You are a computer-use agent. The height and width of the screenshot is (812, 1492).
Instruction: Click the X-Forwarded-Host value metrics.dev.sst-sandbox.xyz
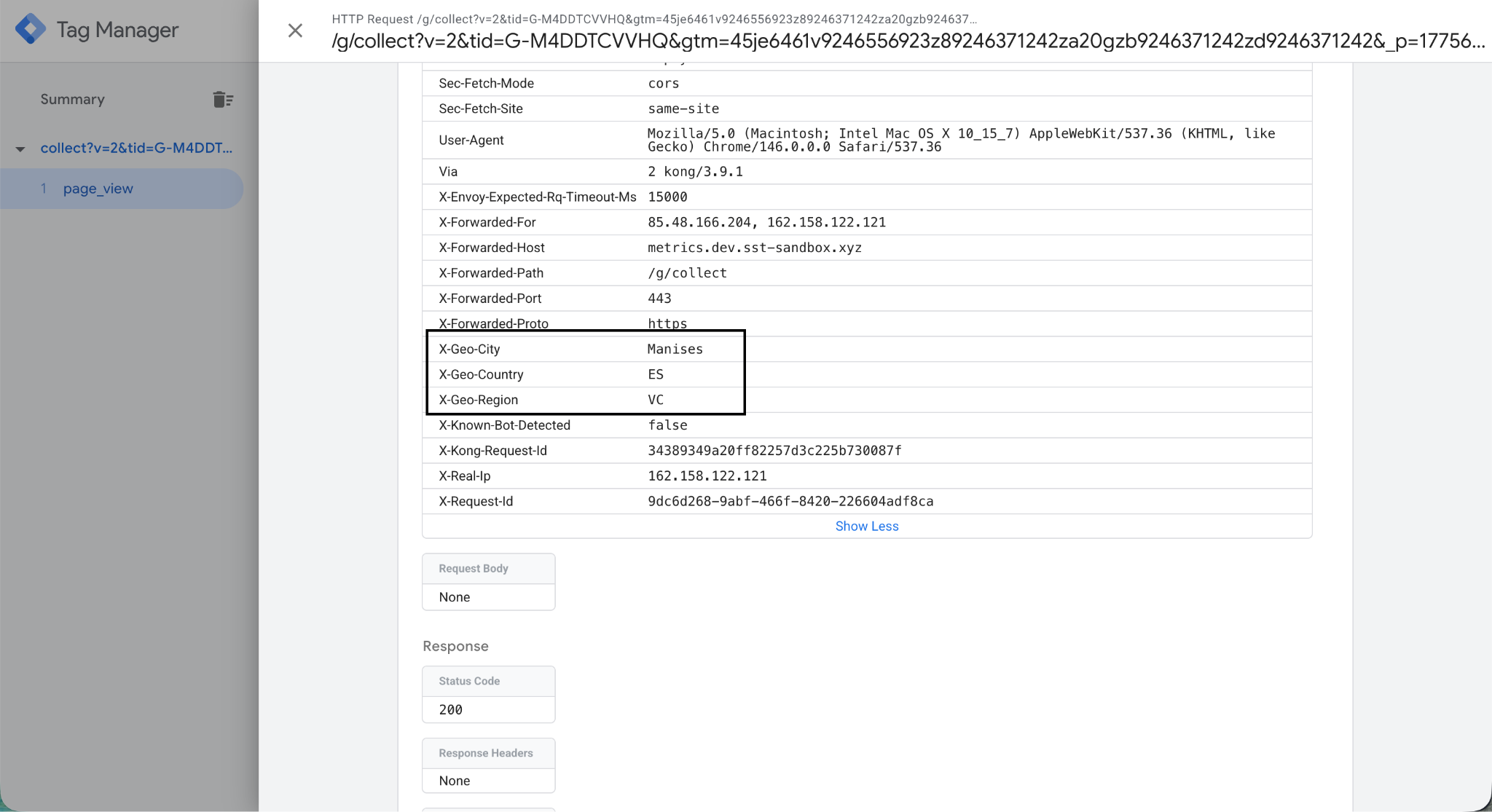754,248
